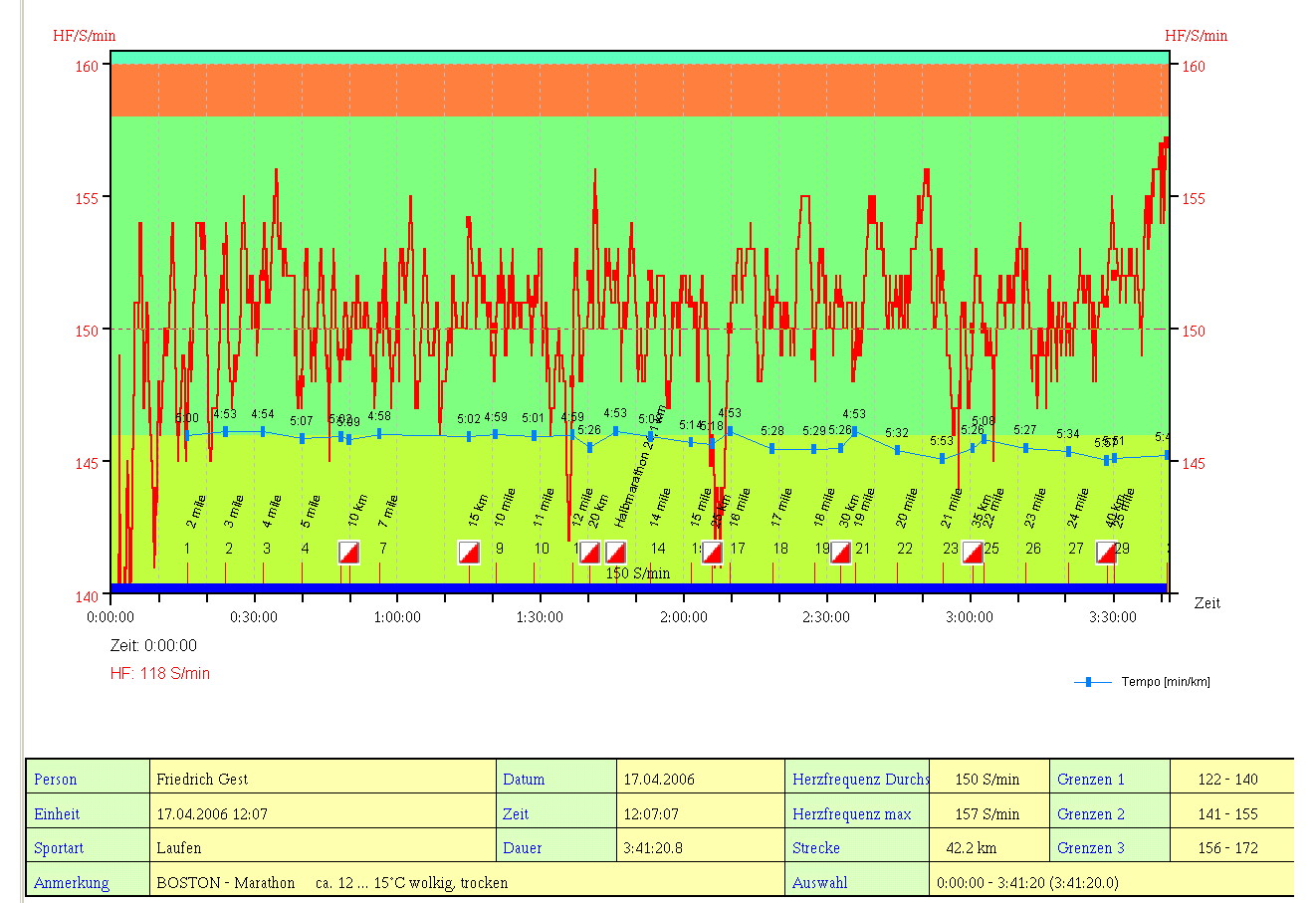Click the 10 km split marker icon
1316x903 pixels.
348,552
